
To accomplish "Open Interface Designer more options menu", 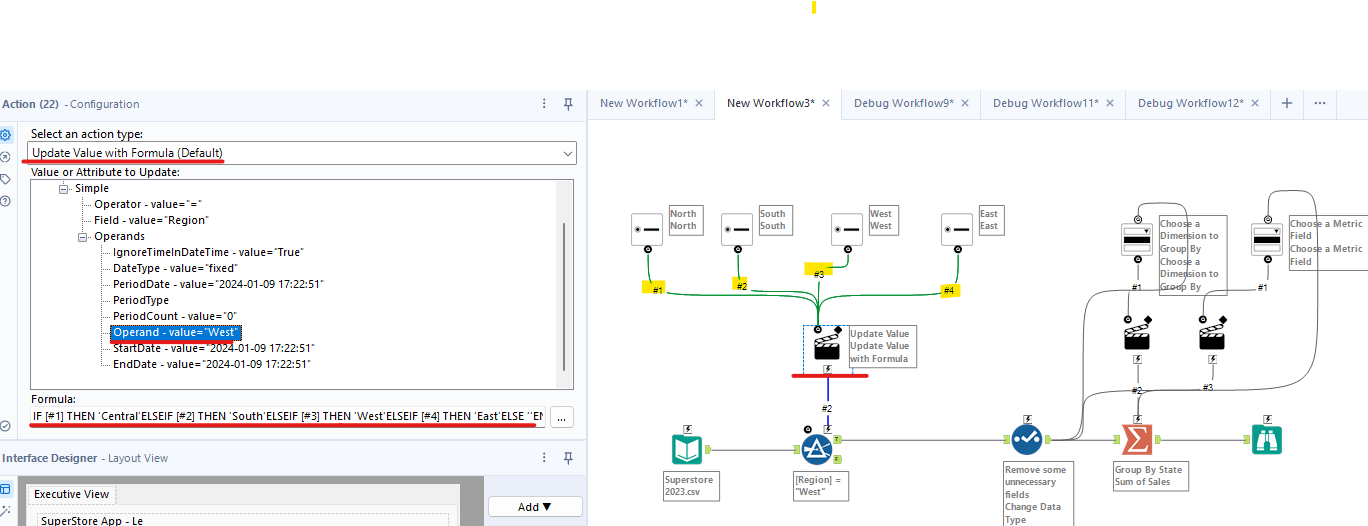I will point(544,458).
